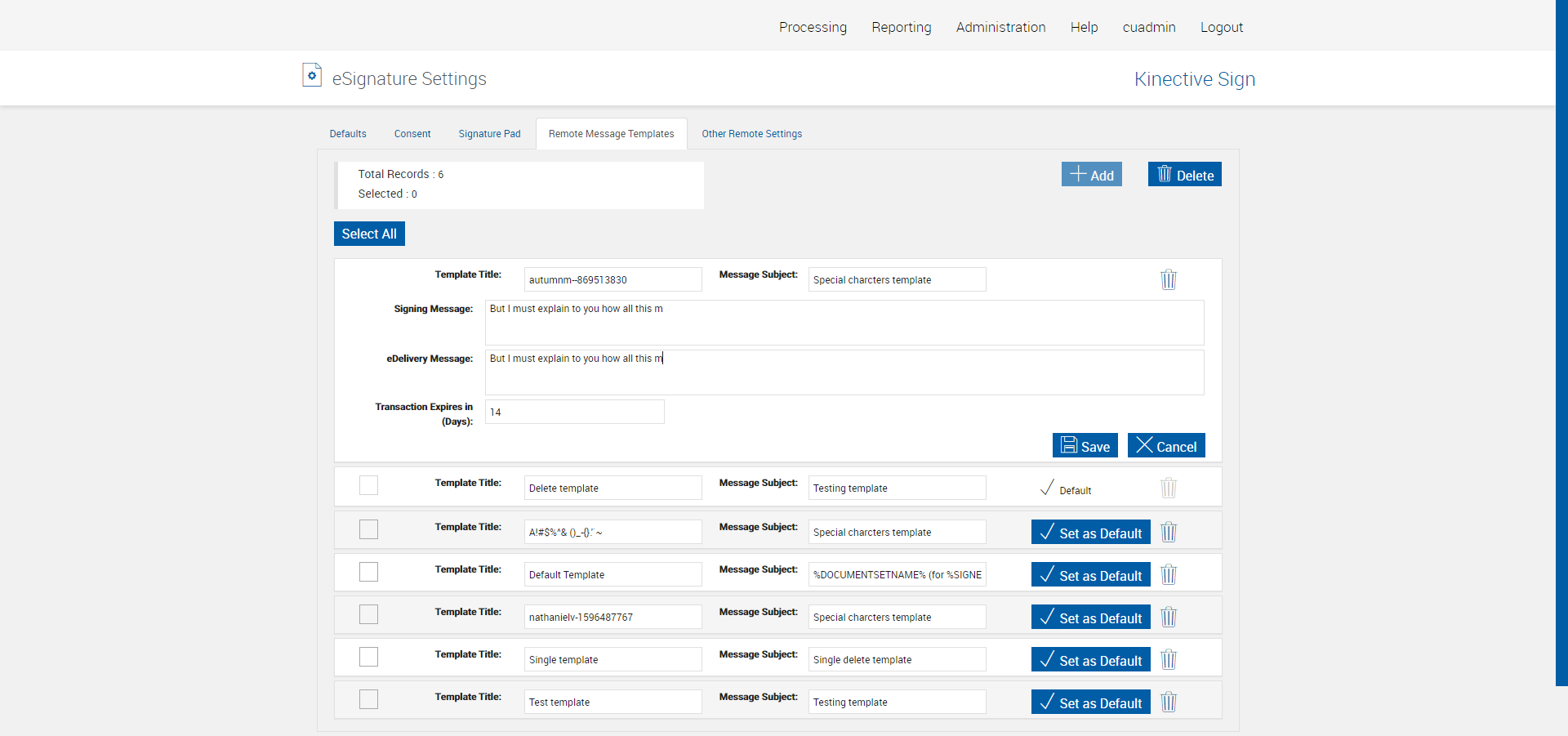Click trash icon for nathanielv-1596487767 row
The width and height of the screenshot is (1568, 736).
(1169, 617)
